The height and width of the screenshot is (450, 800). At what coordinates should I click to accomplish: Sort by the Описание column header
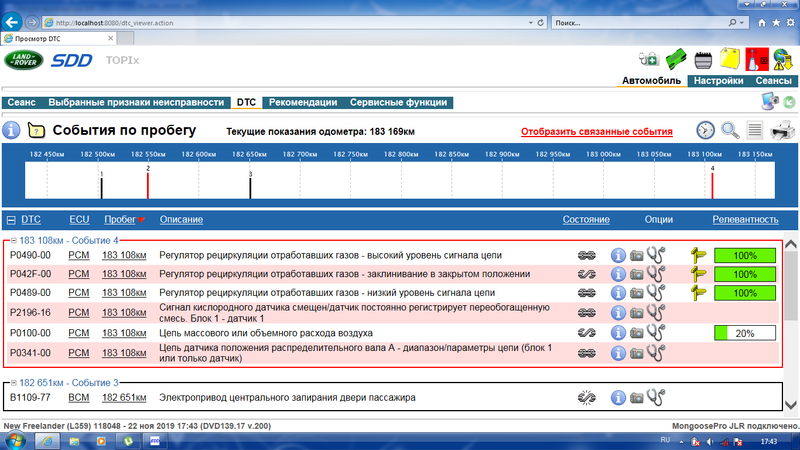181,219
